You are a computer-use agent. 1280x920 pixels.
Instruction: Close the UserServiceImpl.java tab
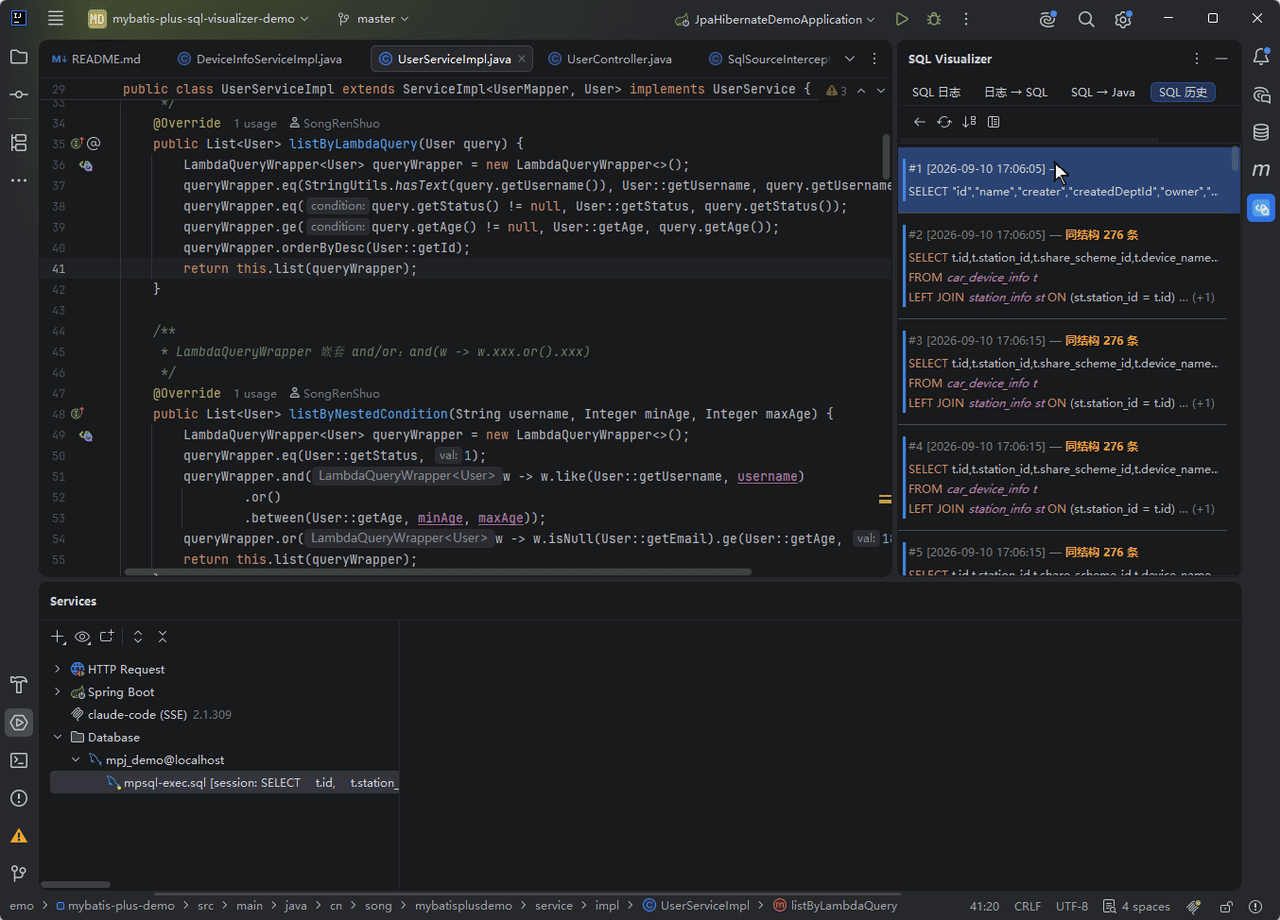(x=524, y=59)
